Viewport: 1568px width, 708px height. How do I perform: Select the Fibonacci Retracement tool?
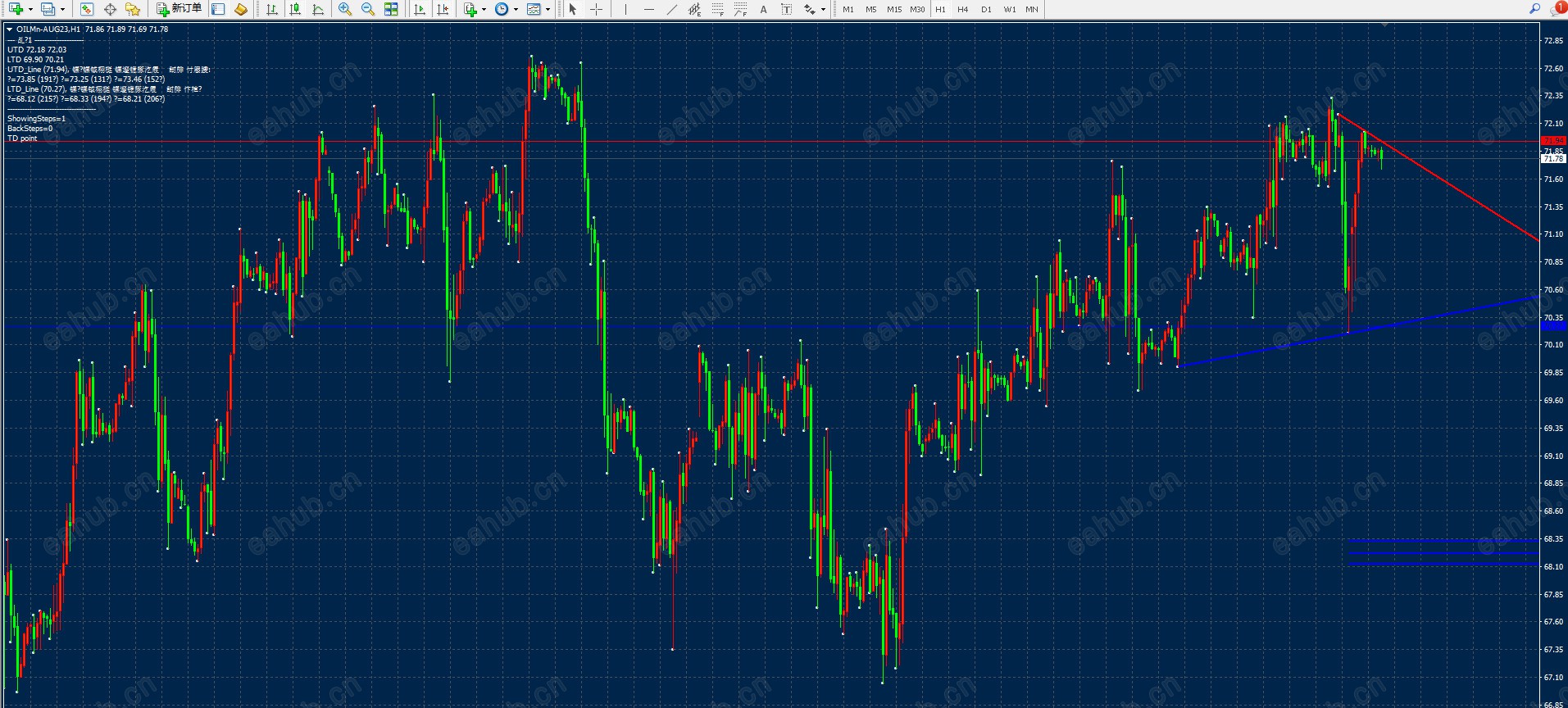point(717,9)
